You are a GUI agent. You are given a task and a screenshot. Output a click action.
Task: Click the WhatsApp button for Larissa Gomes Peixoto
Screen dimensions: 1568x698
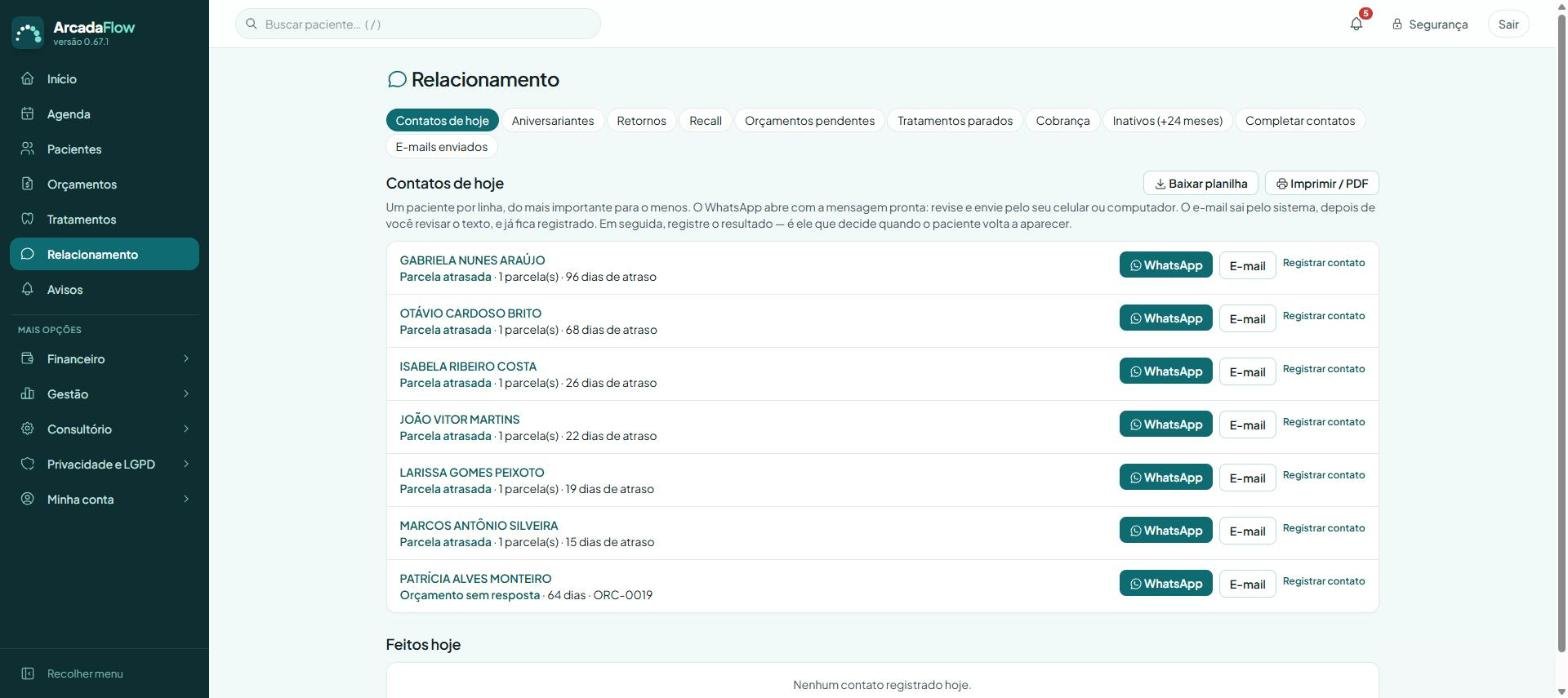[x=1166, y=478]
